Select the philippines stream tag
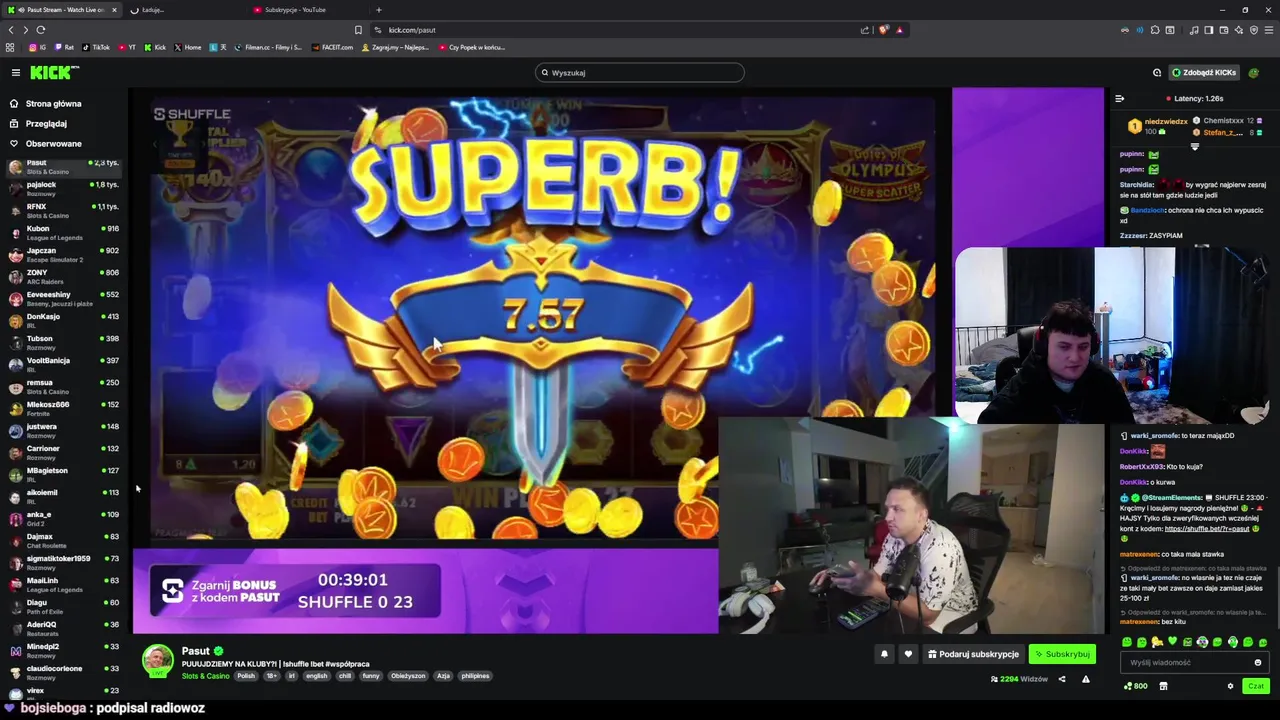The width and height of the screenshot is (1280, 720). click(x=475, y=676)
